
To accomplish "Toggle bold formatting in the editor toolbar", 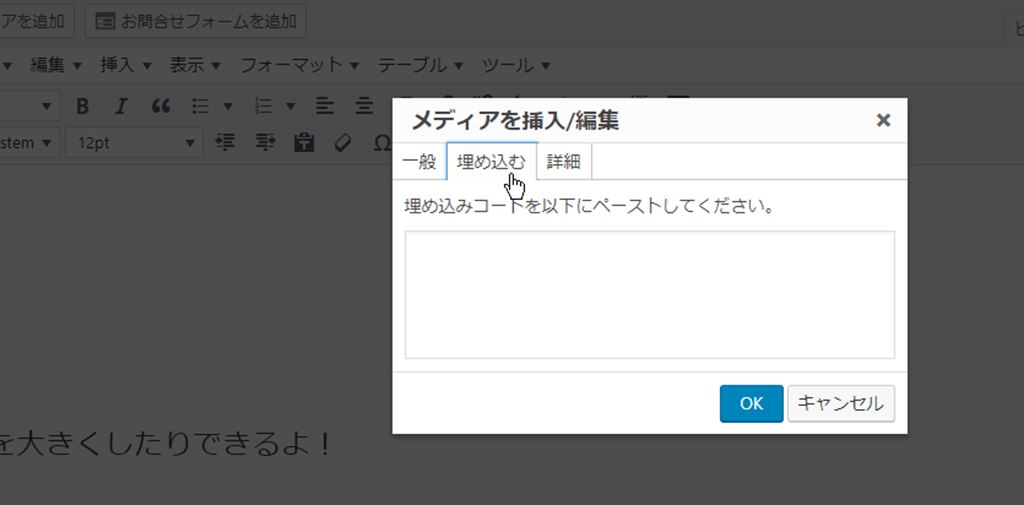I will pyautogui.click(x=83, y=106).
